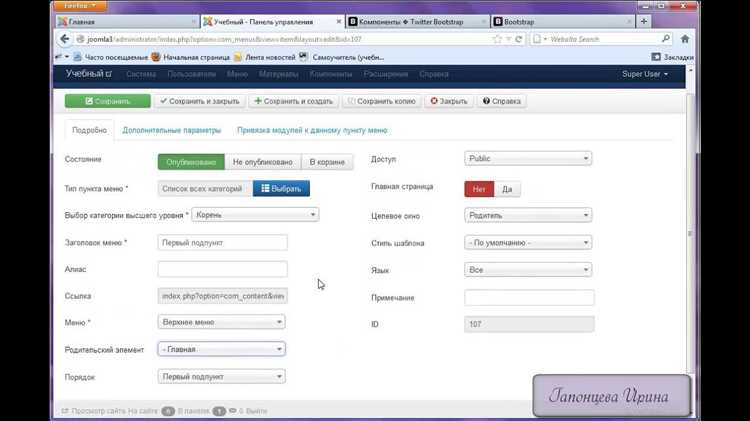Click the blue Выбрать menu type button
Viewport: 750px width, 421px height.
pyautogui.click(x=281, y=188)
